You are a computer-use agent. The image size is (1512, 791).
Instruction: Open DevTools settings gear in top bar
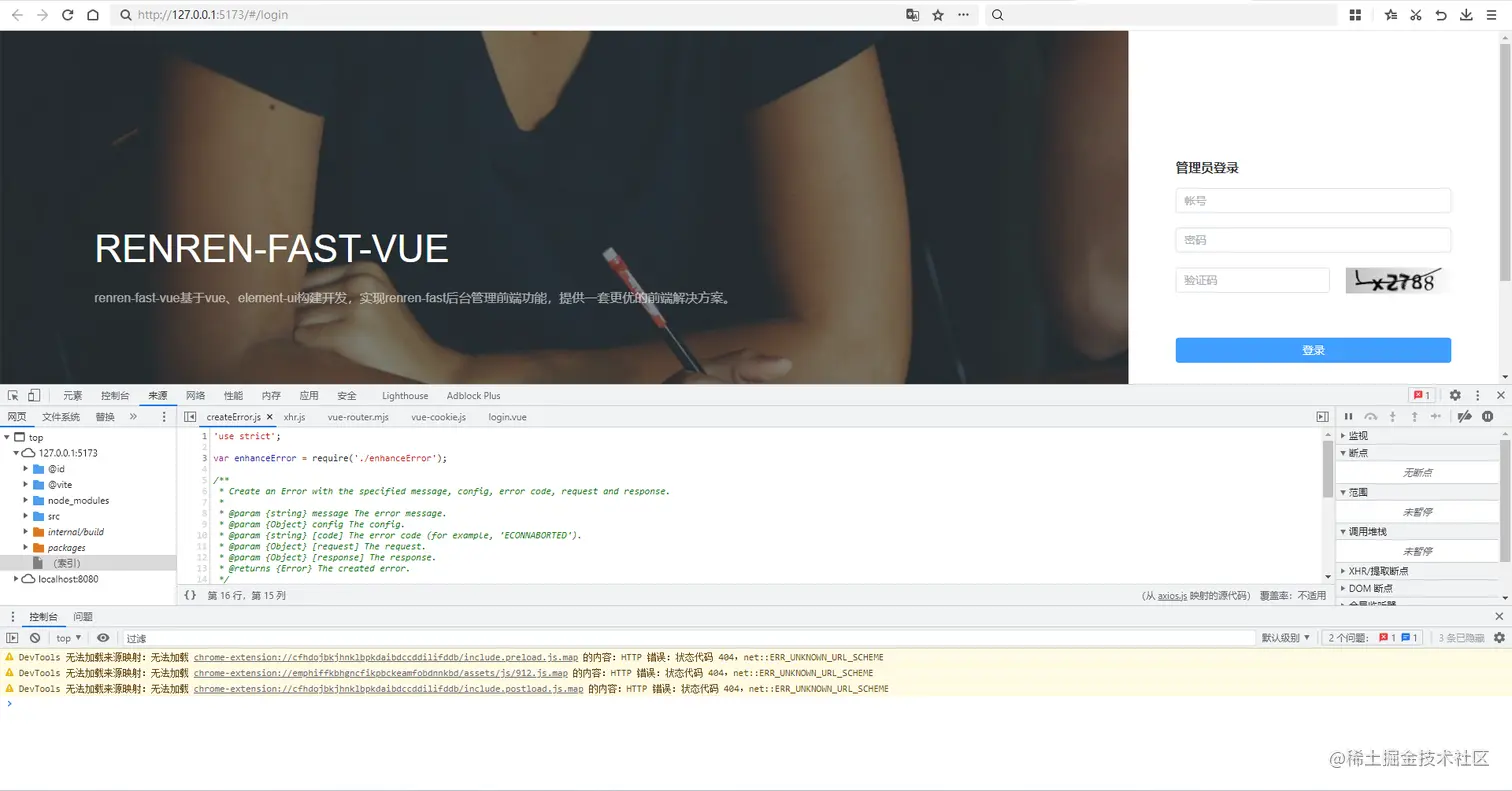click(1455, 395)
